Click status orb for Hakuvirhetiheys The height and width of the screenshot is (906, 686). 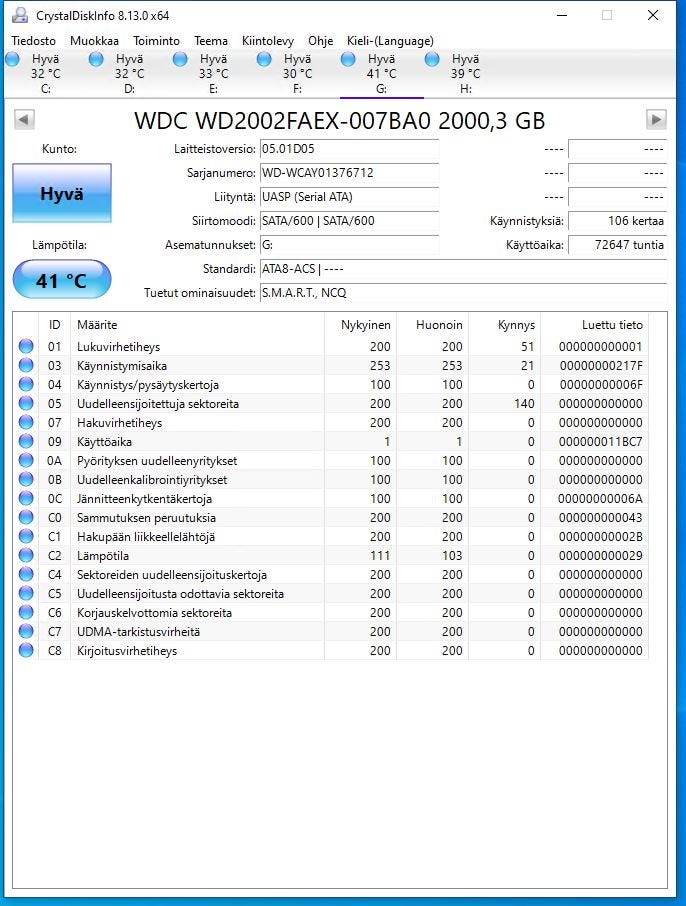pyautogui.click(x=26, y=422)
